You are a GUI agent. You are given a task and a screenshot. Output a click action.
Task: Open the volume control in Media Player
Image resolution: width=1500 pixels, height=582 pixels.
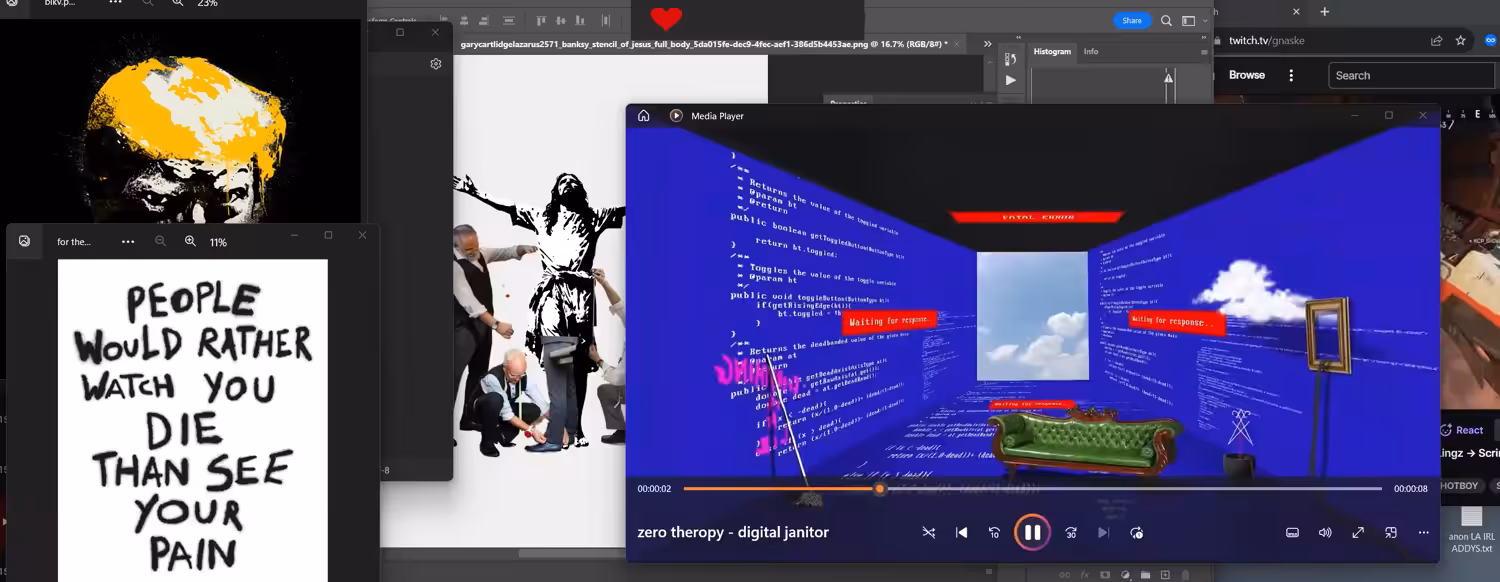1325,533
